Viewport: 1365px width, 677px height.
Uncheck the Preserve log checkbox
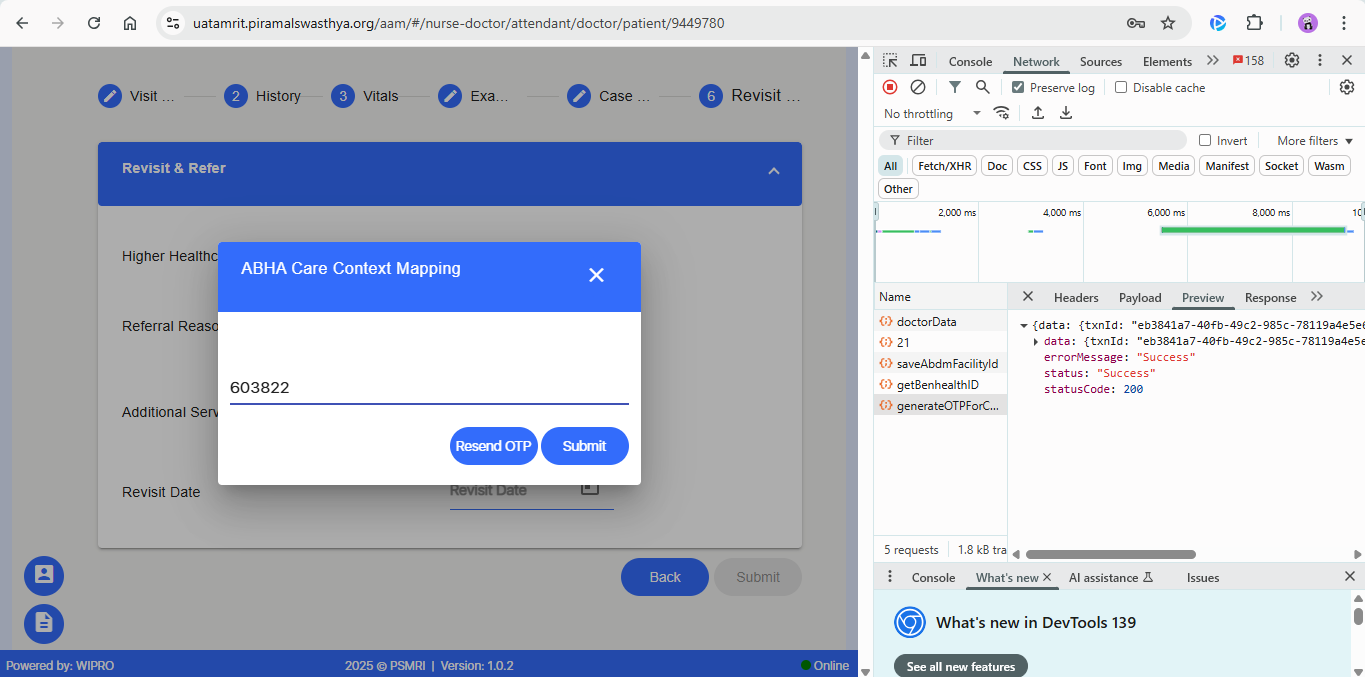(x=1018, y=88)
